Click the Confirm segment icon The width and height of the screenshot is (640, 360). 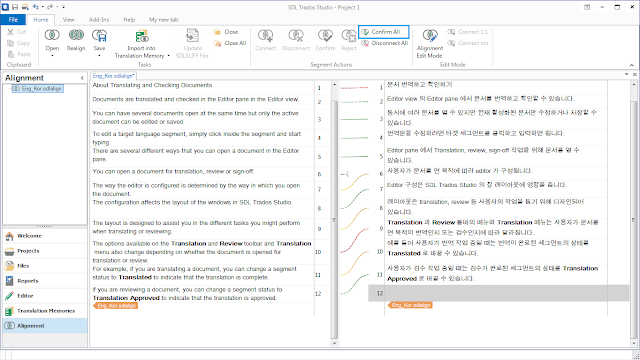pyautogui.click(x=325, y=36)
